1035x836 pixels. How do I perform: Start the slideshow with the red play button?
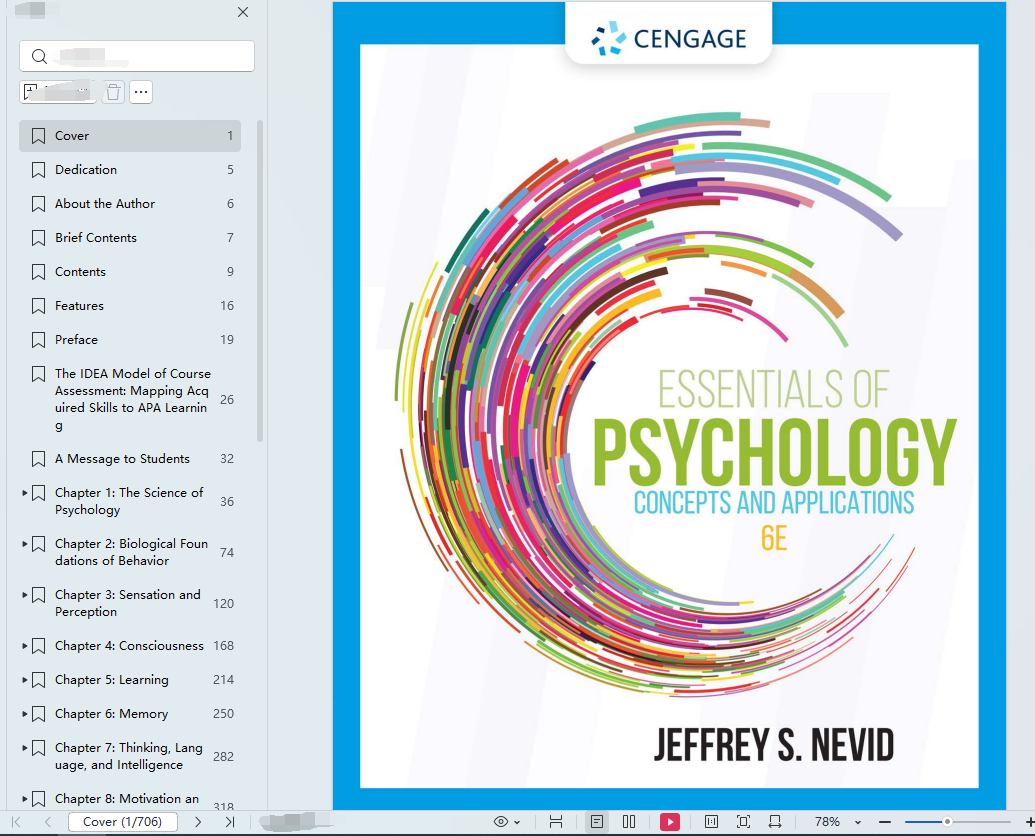click(670, 821)
